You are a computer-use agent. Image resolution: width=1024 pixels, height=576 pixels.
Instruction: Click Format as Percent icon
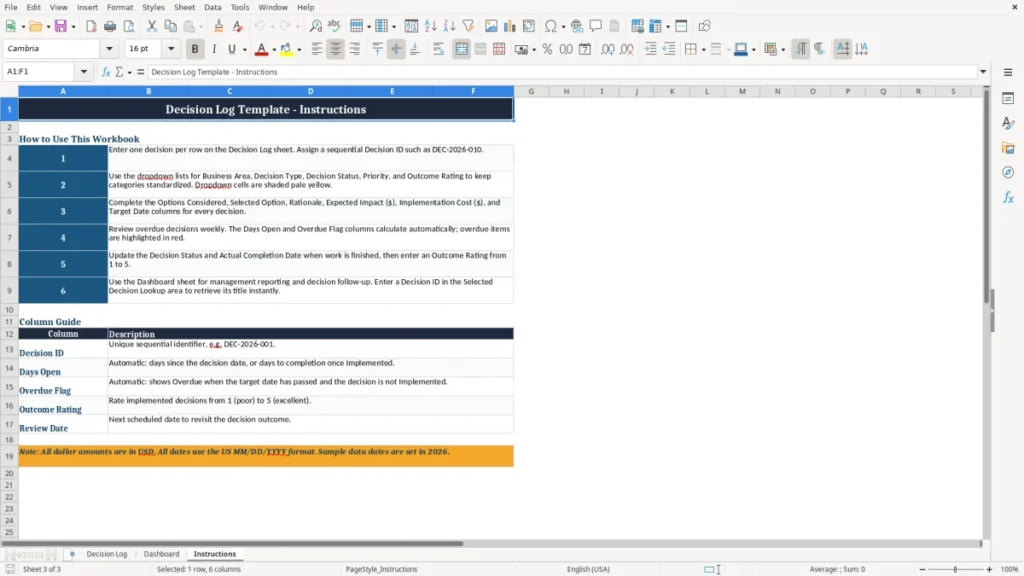coord(547,49)
